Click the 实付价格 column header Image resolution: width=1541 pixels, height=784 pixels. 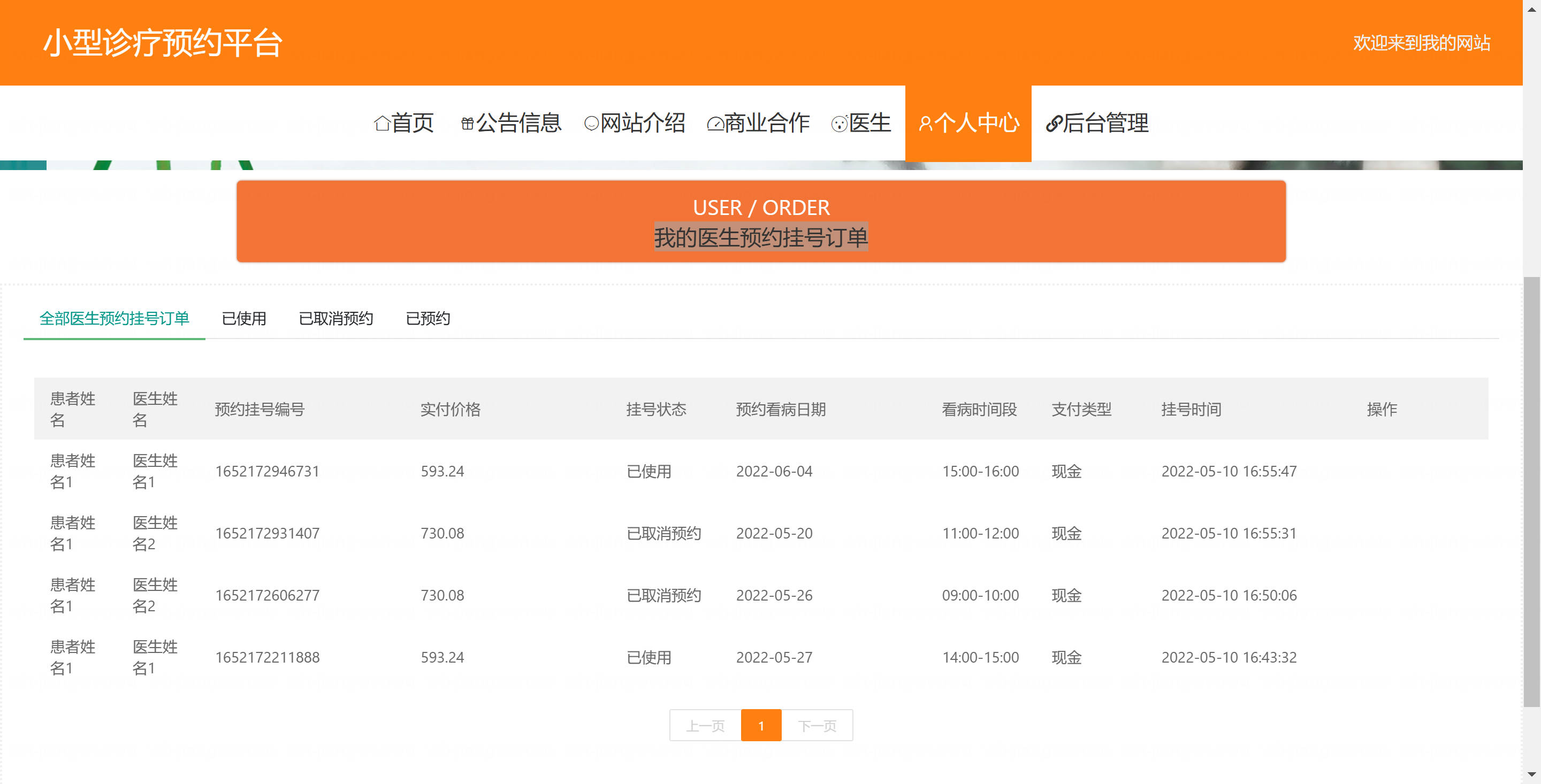(x=451, y=410)
